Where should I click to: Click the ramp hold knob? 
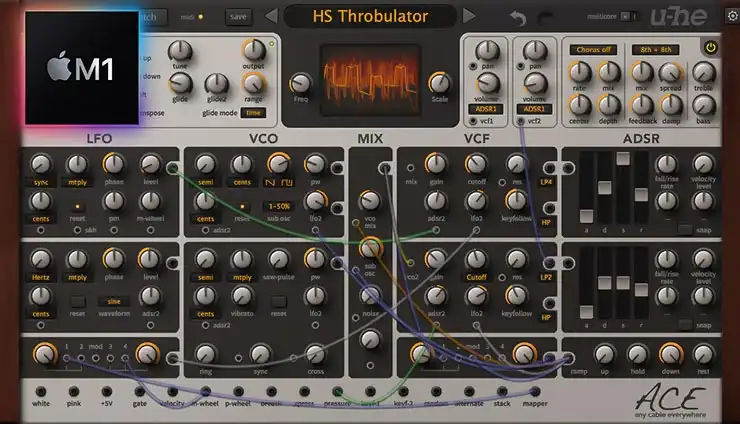tap(637, 355)
